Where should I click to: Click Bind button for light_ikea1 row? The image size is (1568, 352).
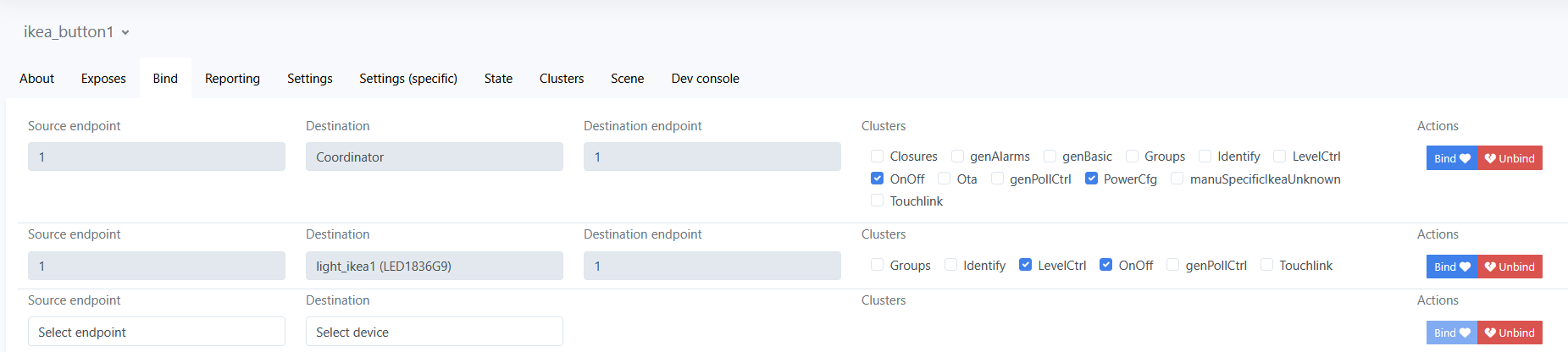pyautogui.click(x=1451, y=267)
